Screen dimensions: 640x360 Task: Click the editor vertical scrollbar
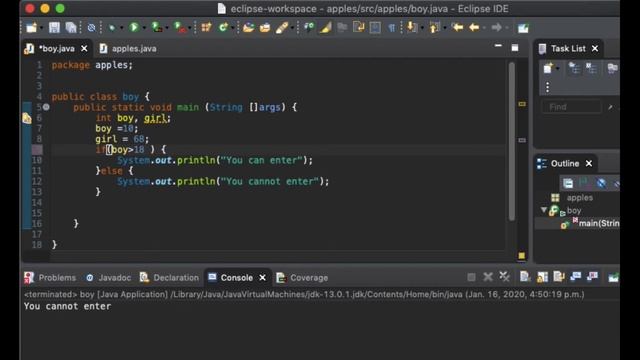click(x=511, y=141)
